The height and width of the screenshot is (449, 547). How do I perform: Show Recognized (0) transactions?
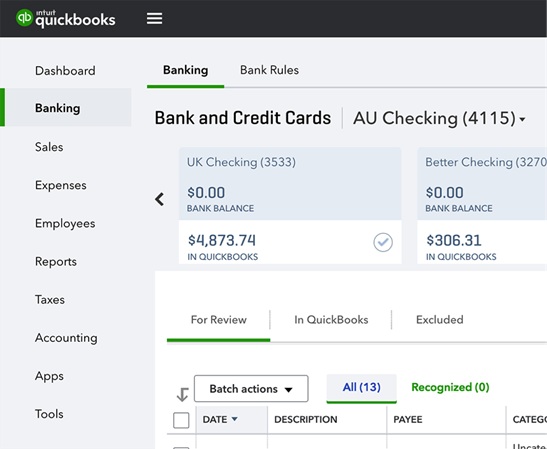point(450,387)
